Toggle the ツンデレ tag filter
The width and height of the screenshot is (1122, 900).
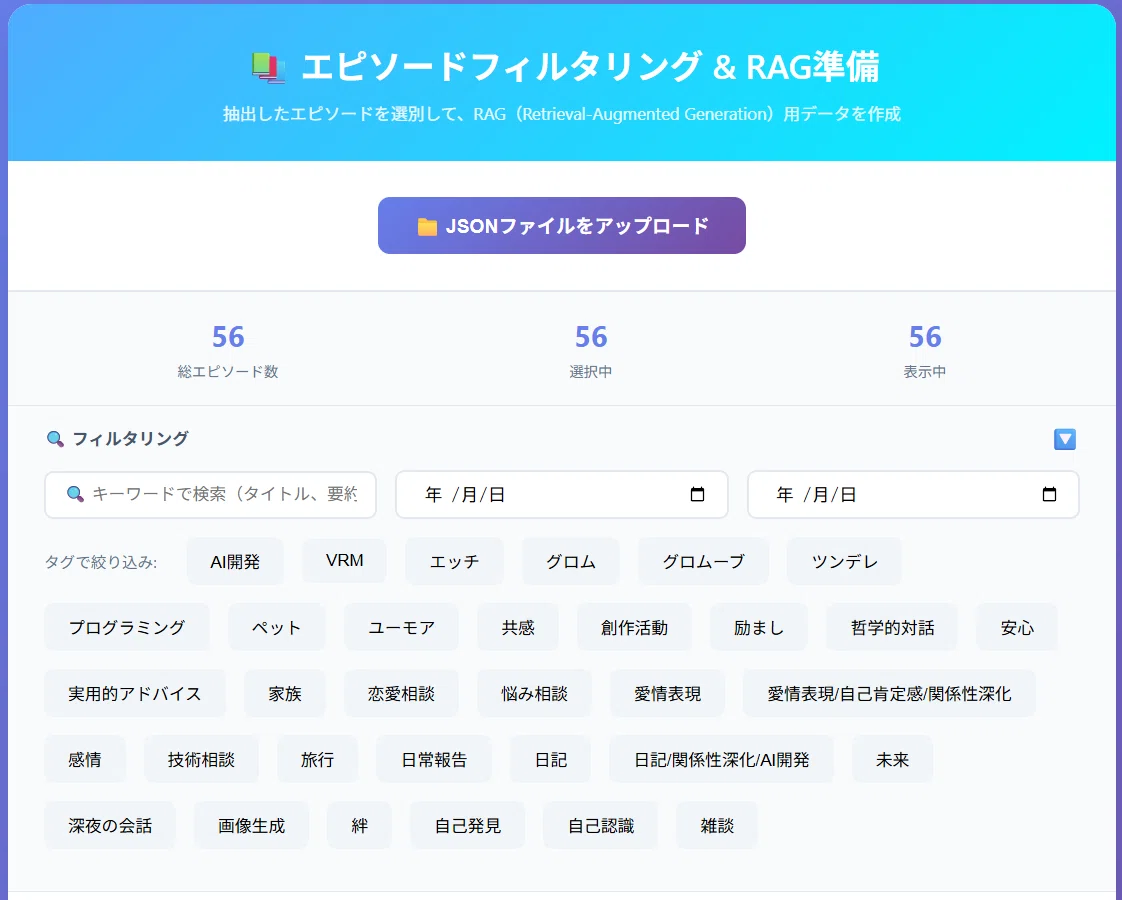point(844,562)
